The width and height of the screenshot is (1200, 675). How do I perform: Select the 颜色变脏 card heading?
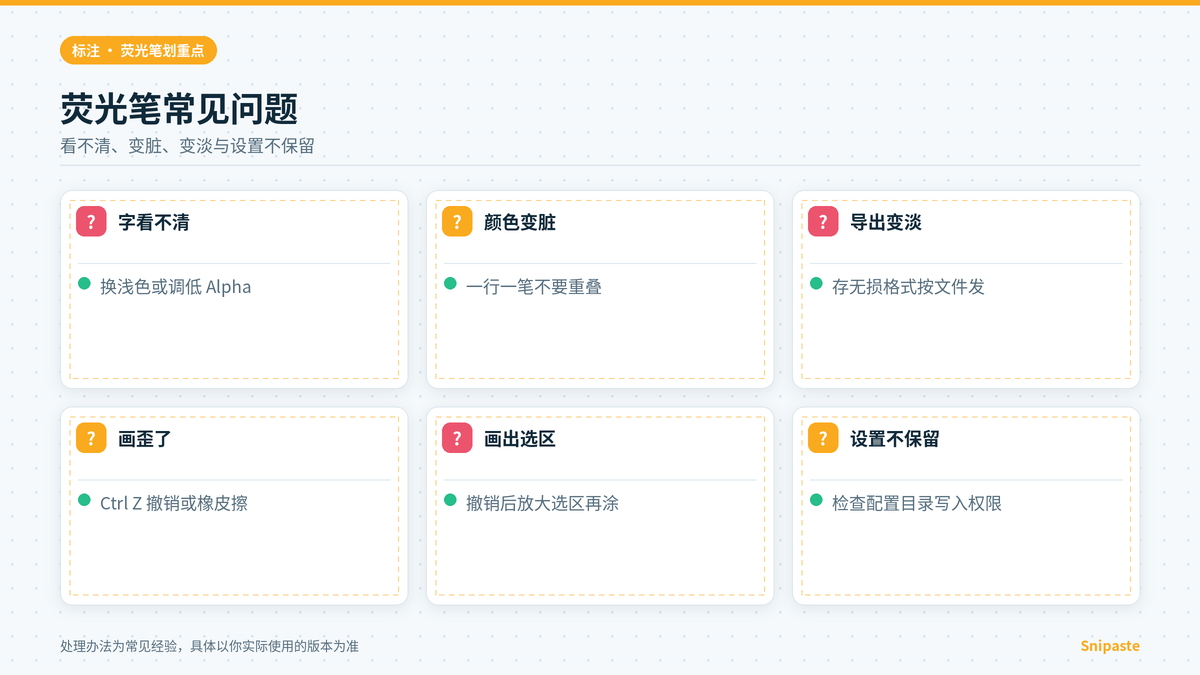[x=520, y=222]
